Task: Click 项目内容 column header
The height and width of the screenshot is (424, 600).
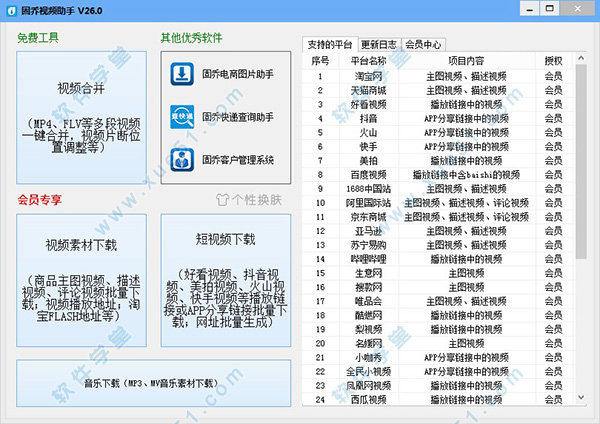Action: (x=466, y=61)
